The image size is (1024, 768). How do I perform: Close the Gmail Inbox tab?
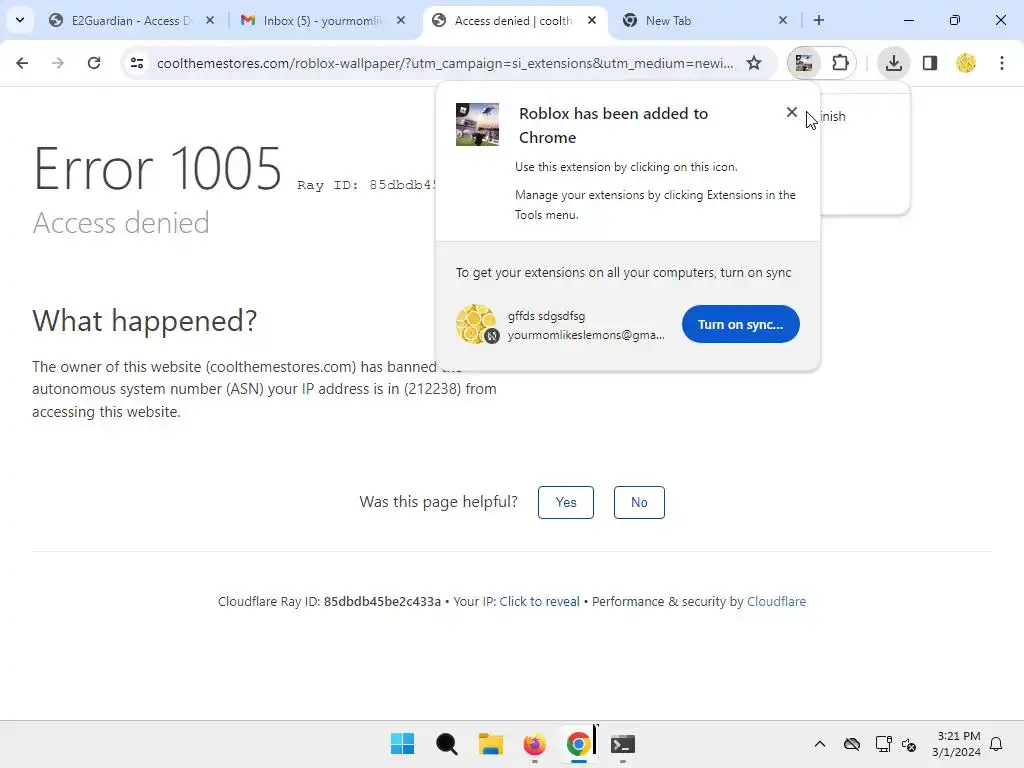[401, 20]
